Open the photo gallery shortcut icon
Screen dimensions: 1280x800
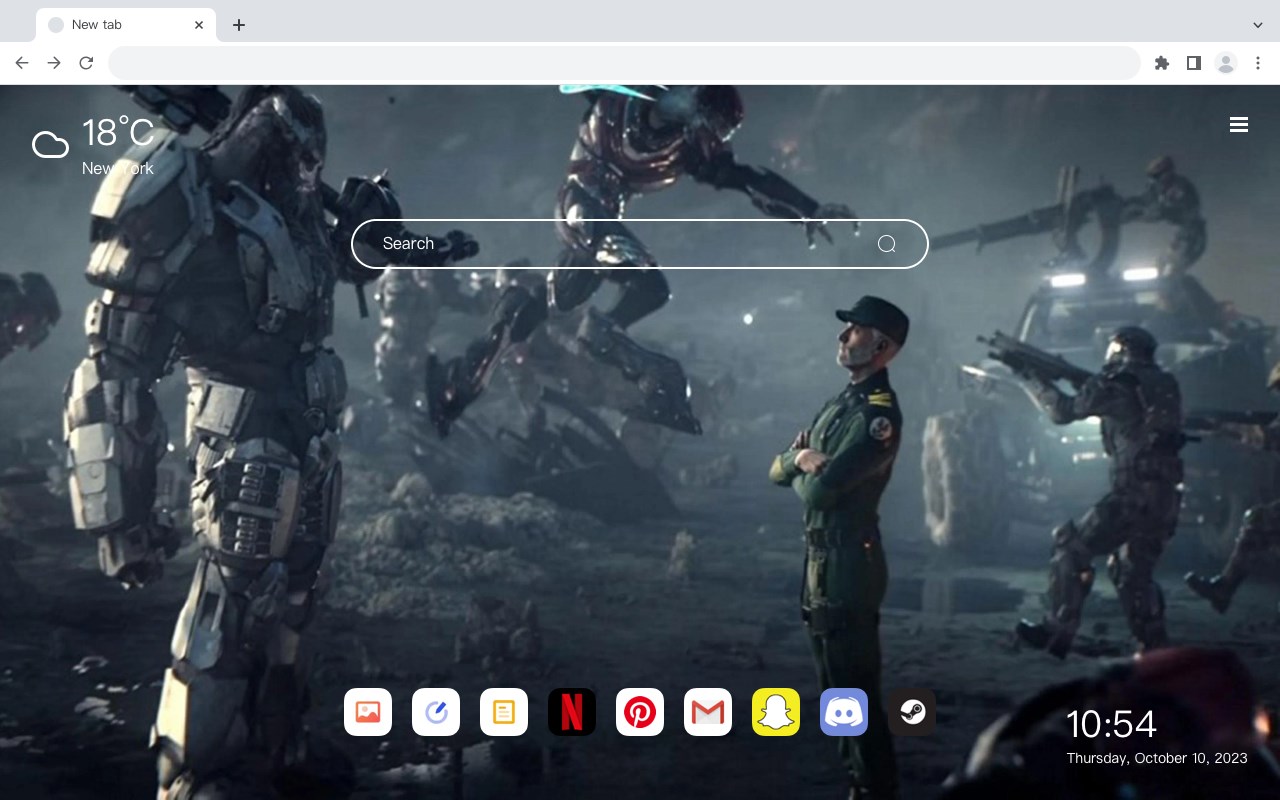tap(368, 712)
